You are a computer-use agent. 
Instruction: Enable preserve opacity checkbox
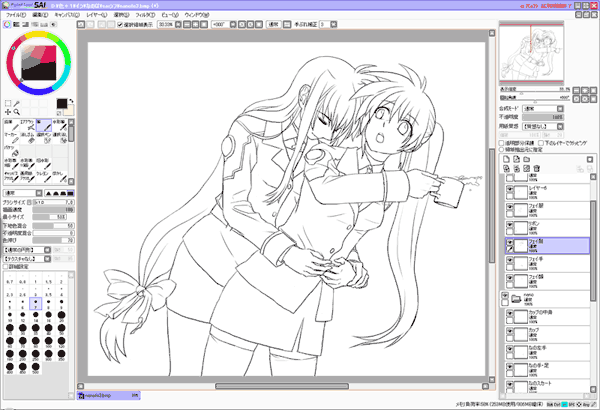click(x=501, y=143)
